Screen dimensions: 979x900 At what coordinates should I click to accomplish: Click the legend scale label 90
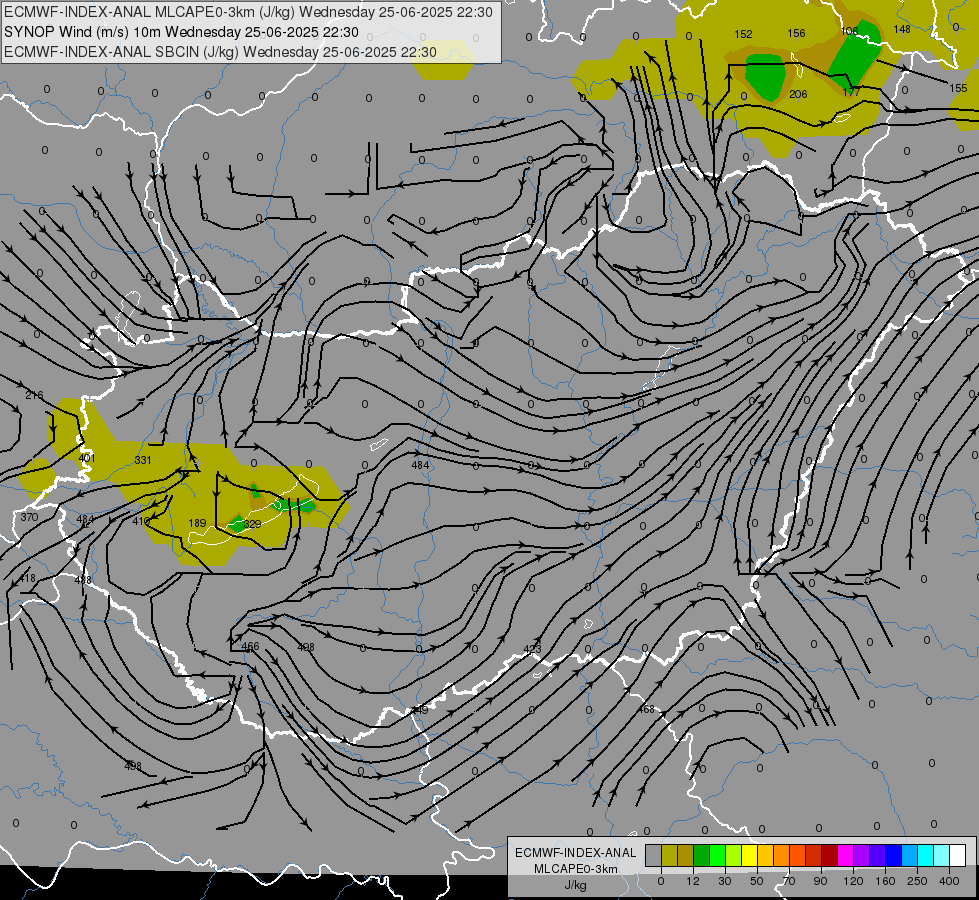coord(820,881)
